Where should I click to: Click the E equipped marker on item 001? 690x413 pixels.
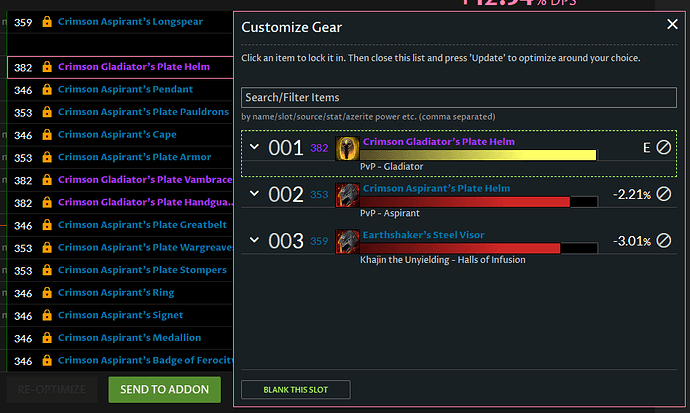click(646, 148)
